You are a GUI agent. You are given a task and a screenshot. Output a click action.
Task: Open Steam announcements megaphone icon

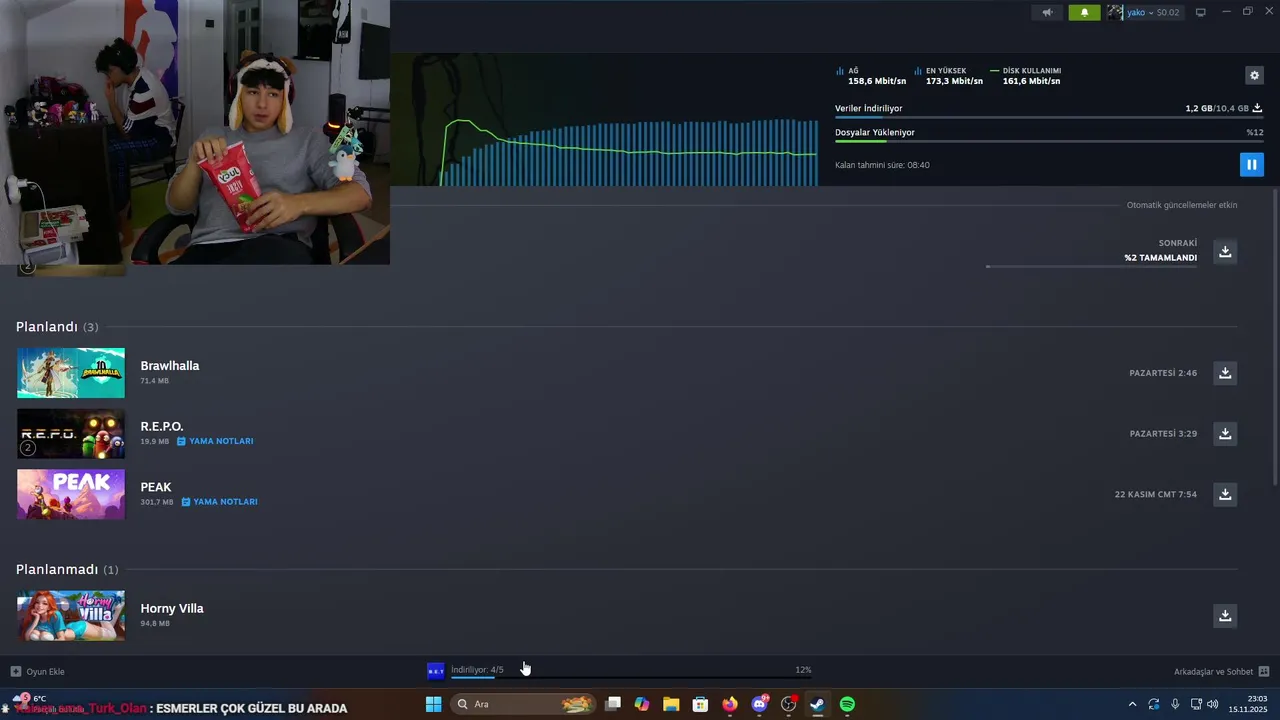click(x=1047, y=12)
